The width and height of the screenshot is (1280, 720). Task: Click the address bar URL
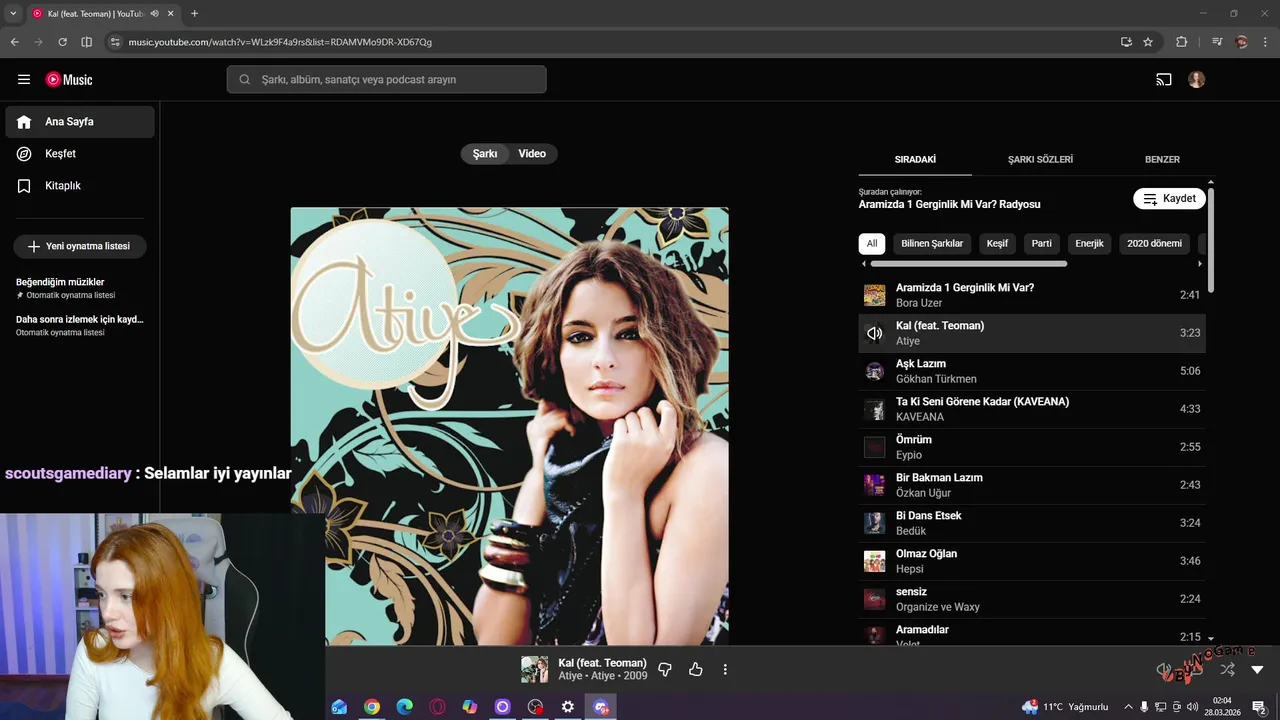pyautogui.click(x=280, y=42)
